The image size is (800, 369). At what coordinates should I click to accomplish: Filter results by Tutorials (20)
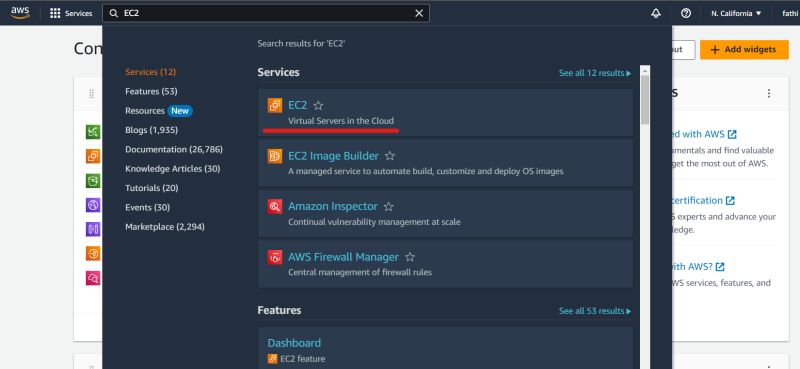pos(152,188)
